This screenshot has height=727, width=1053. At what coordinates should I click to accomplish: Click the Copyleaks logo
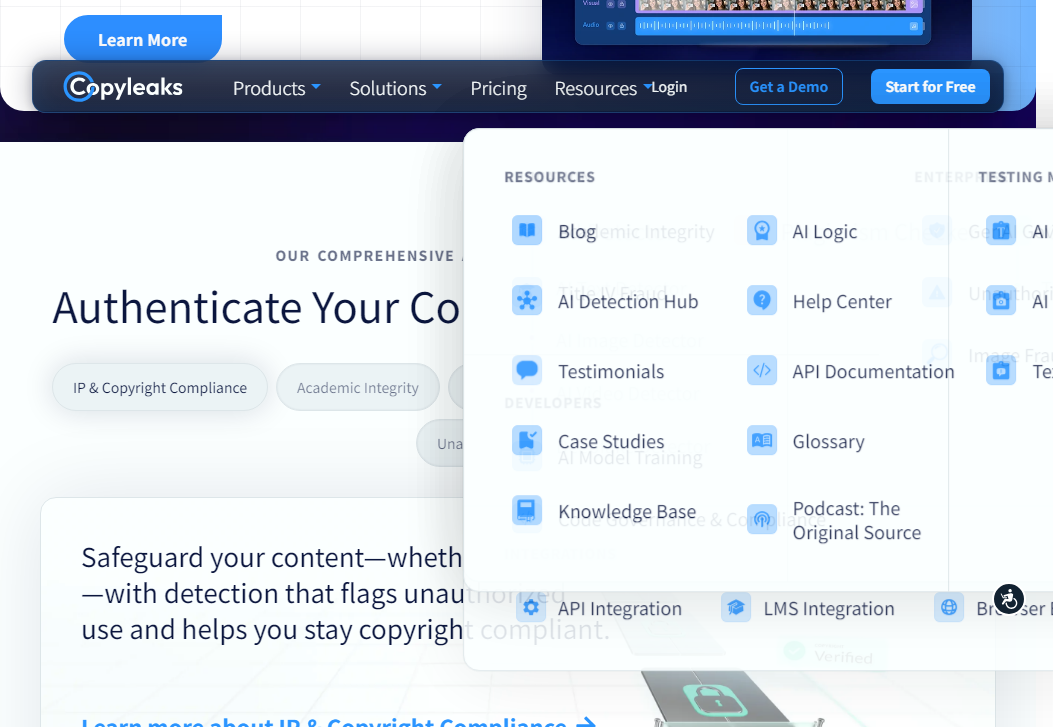click(x=123, y=87)
